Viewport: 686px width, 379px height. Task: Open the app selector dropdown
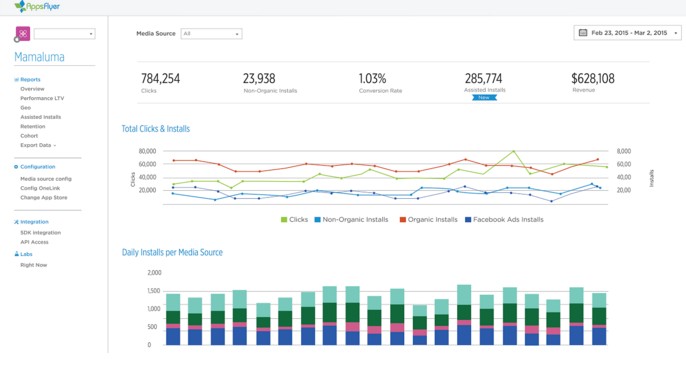64,34
